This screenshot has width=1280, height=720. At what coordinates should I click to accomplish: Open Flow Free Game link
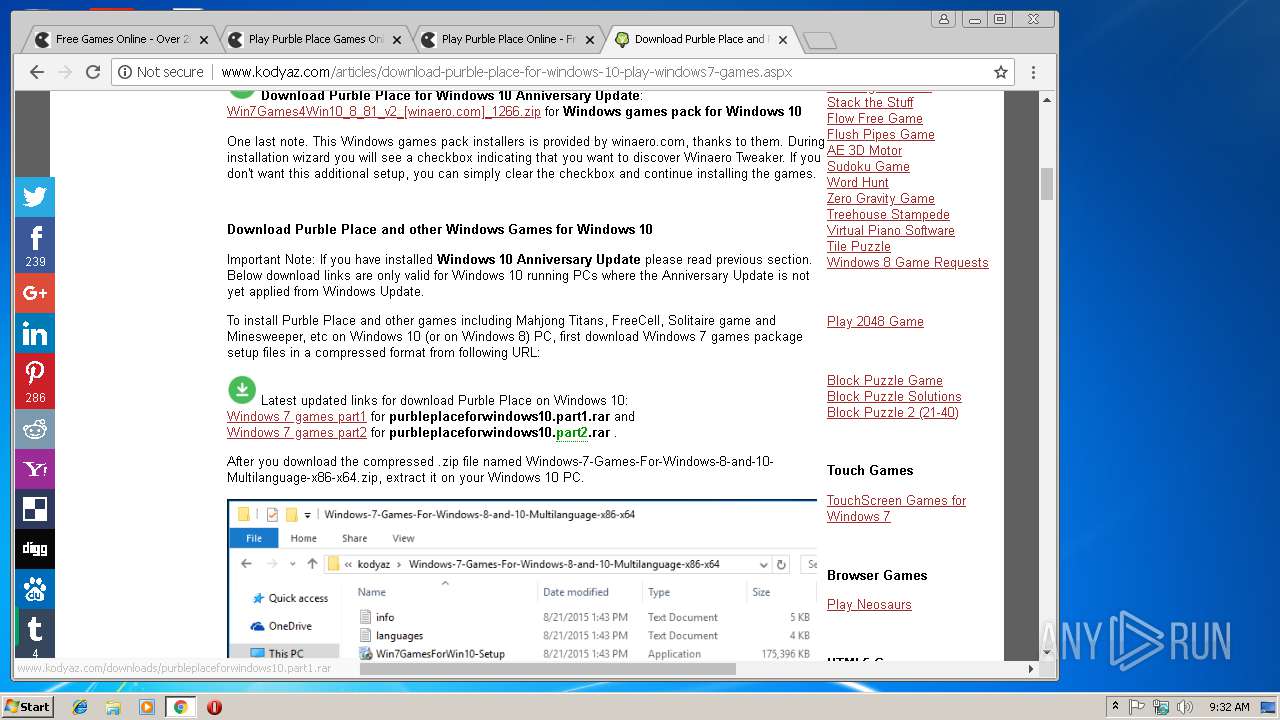point(875,118)
